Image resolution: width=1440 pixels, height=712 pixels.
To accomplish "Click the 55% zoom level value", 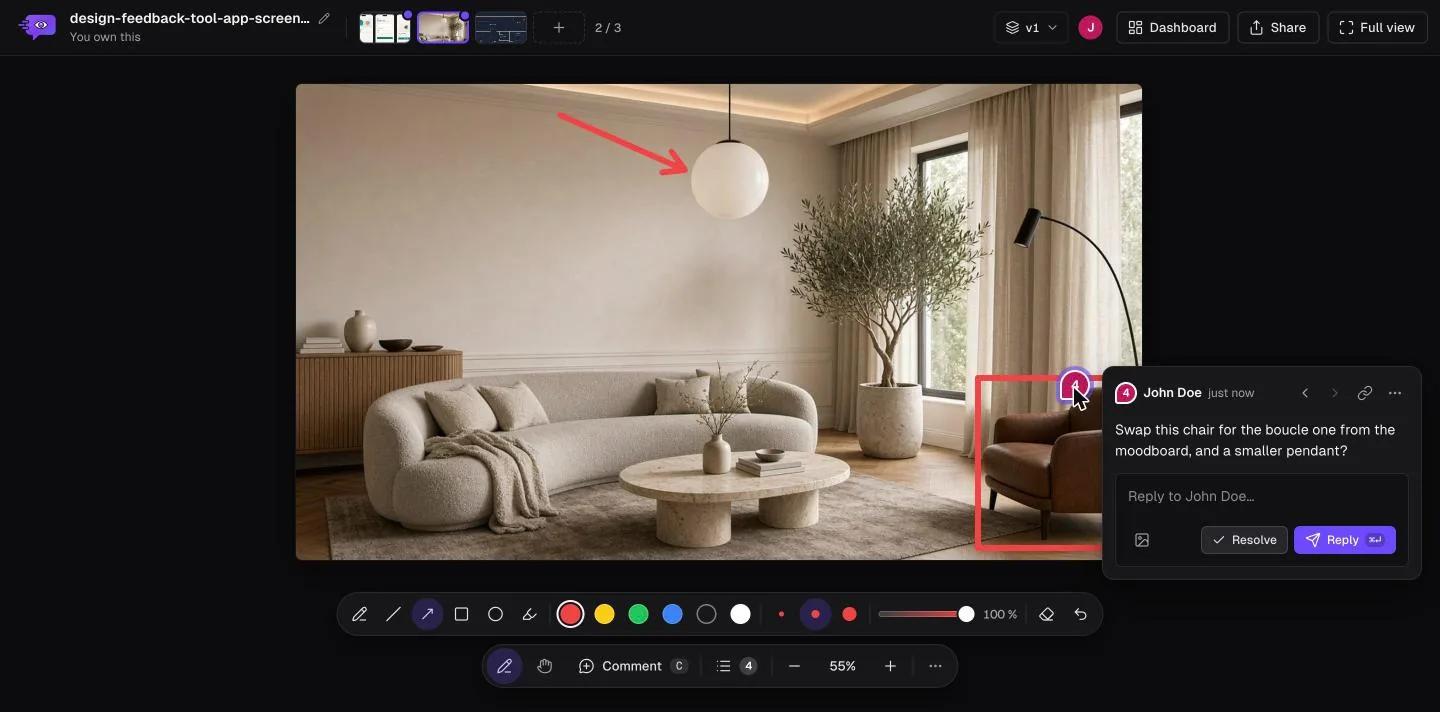I will [x=843, y=666].
